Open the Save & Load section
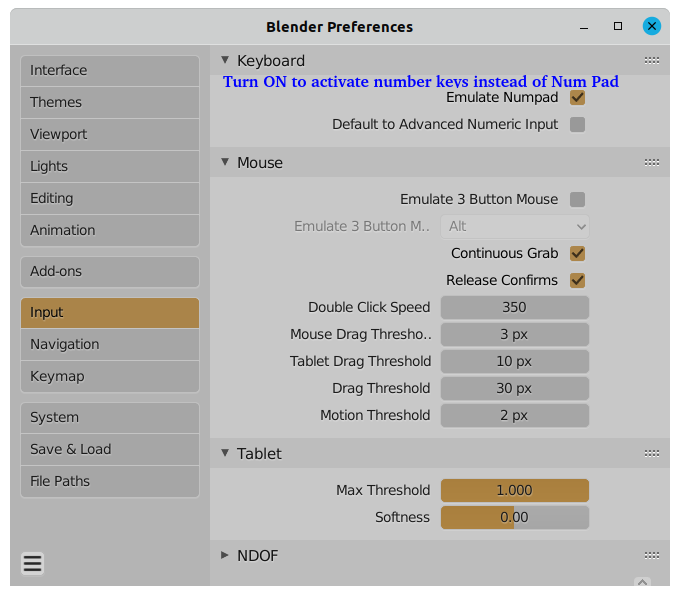Image resolution: width=680 pixels, height=596 pixels. 110,449
